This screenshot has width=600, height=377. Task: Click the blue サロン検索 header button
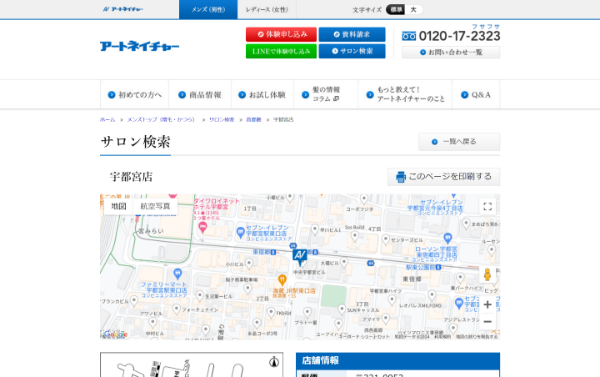pos(352,51)
